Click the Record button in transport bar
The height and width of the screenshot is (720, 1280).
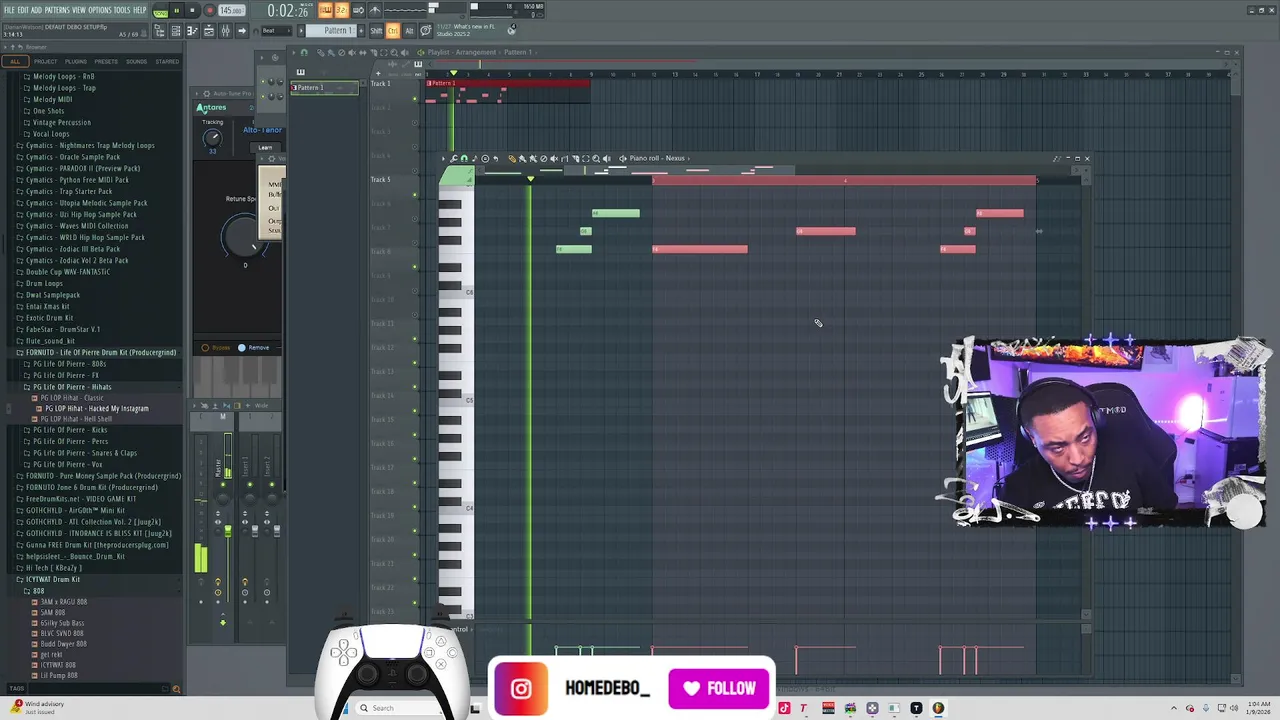pos(210,10)
